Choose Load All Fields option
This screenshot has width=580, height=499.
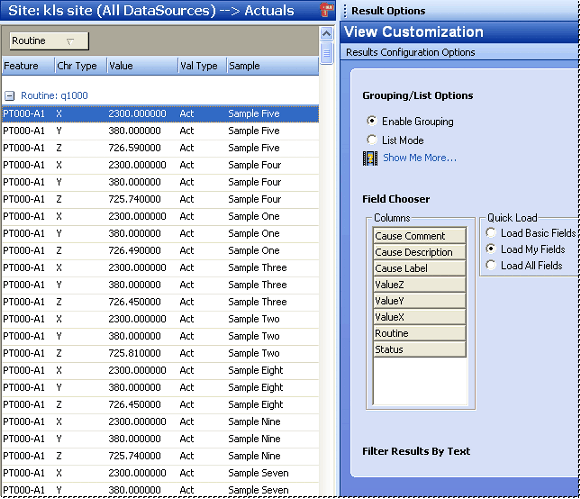(x=490, y=265)
